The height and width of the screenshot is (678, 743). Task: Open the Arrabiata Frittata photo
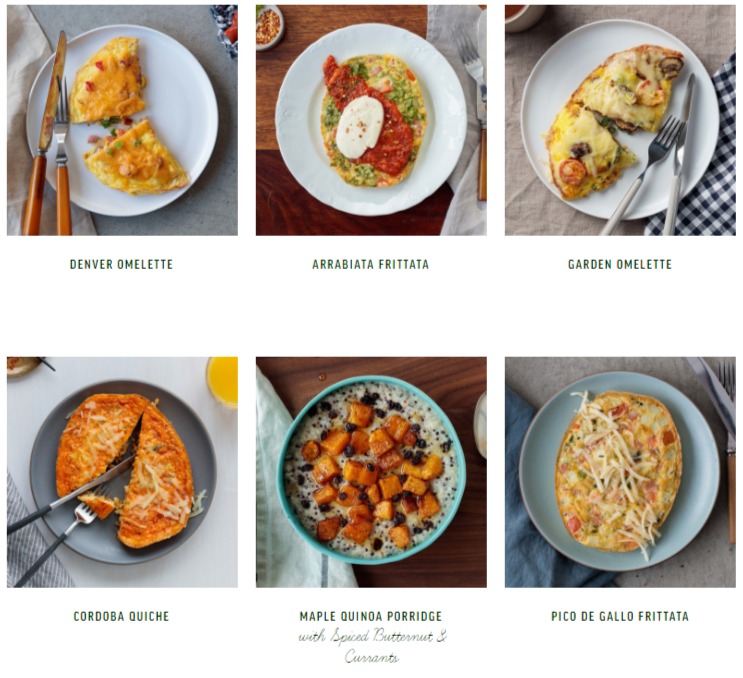pyautogui.click(x=371, y=120)
